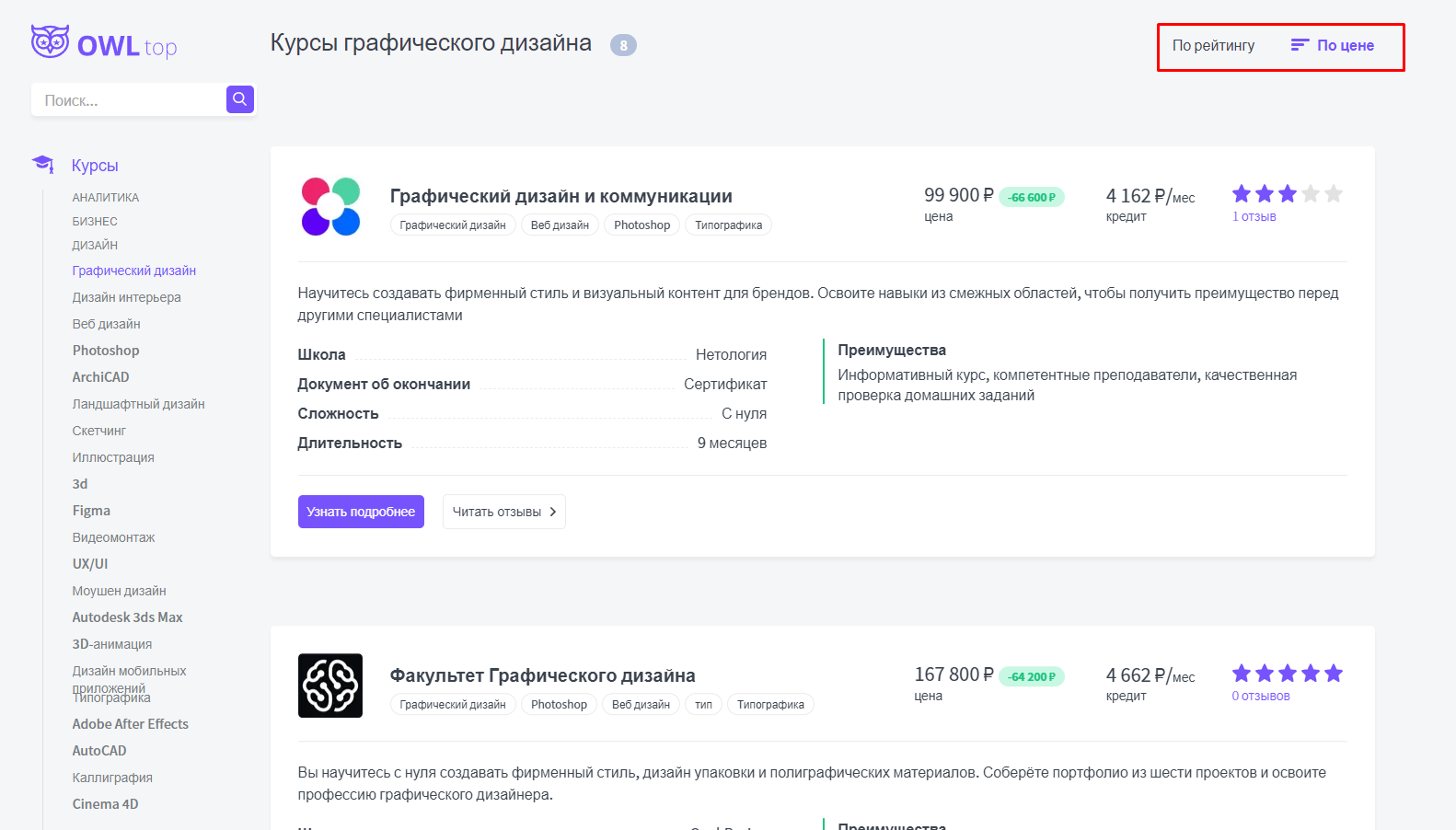
Task: Click the Узнать подробнее button
Action: pyautogui.click(x=361, y=512)
